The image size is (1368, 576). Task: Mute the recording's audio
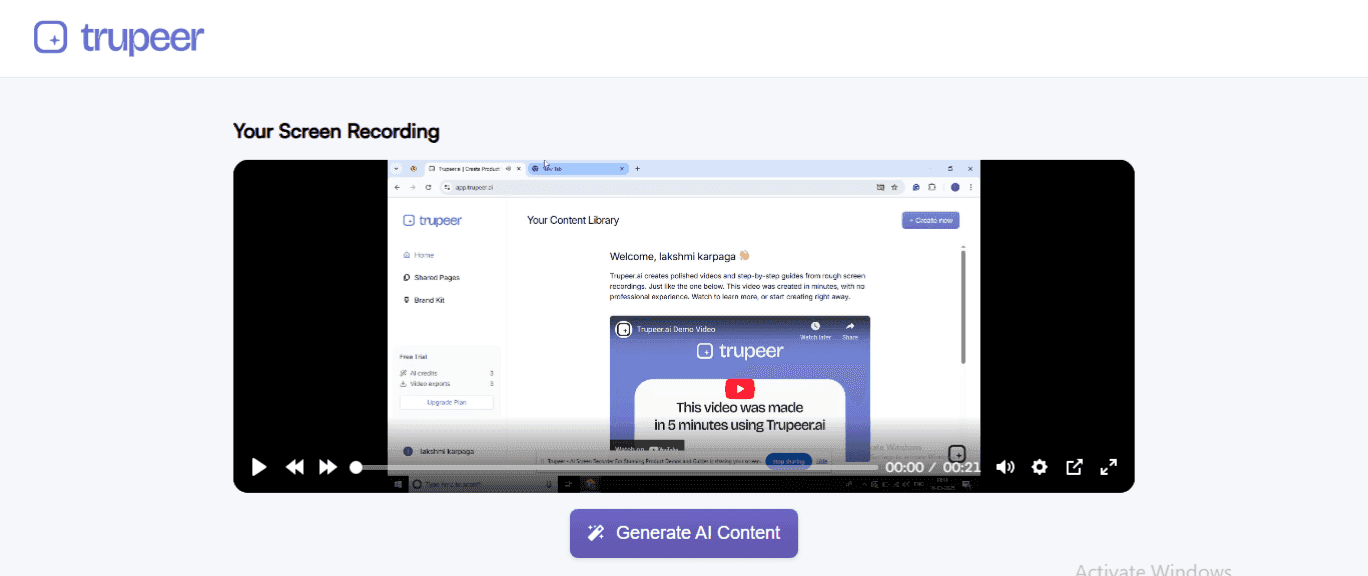pos(1005,467)
